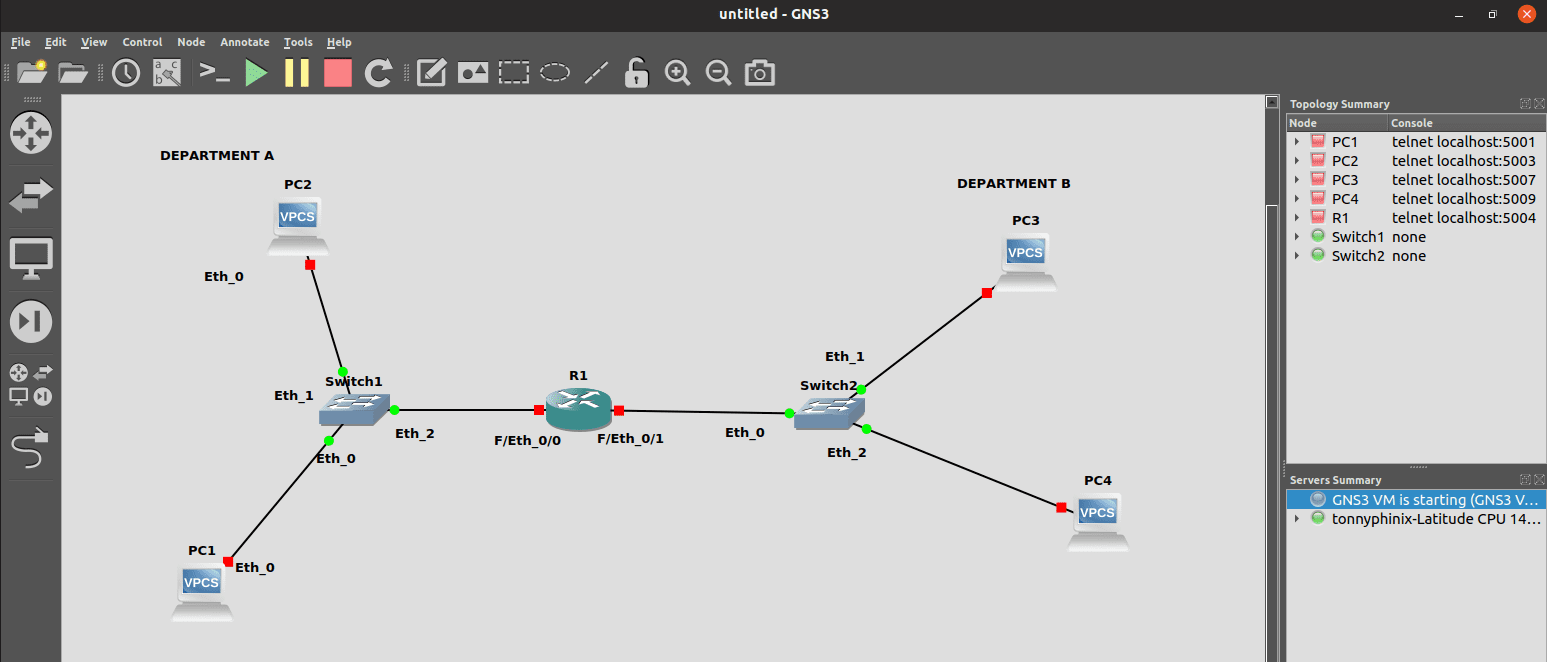Select the Draw an ellipse tool

tap(555, 72)
